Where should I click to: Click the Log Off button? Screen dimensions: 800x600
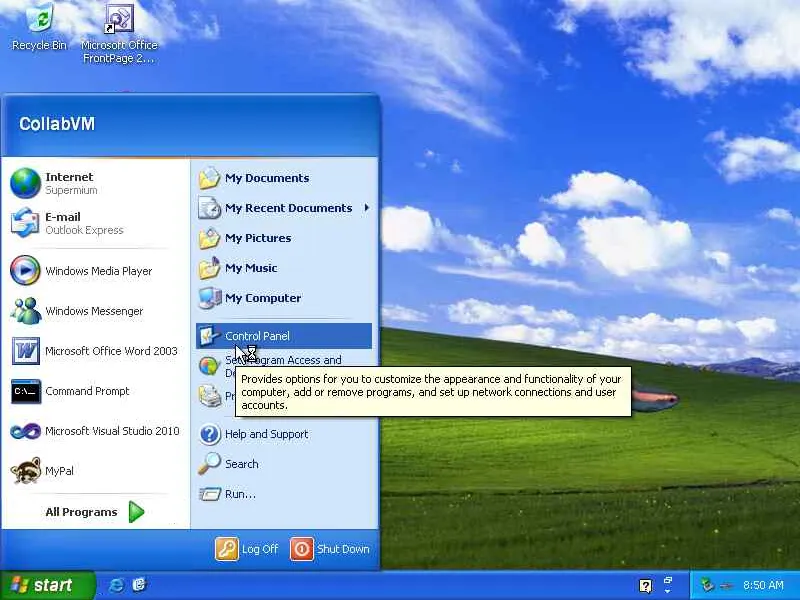(x=247, y=549)
